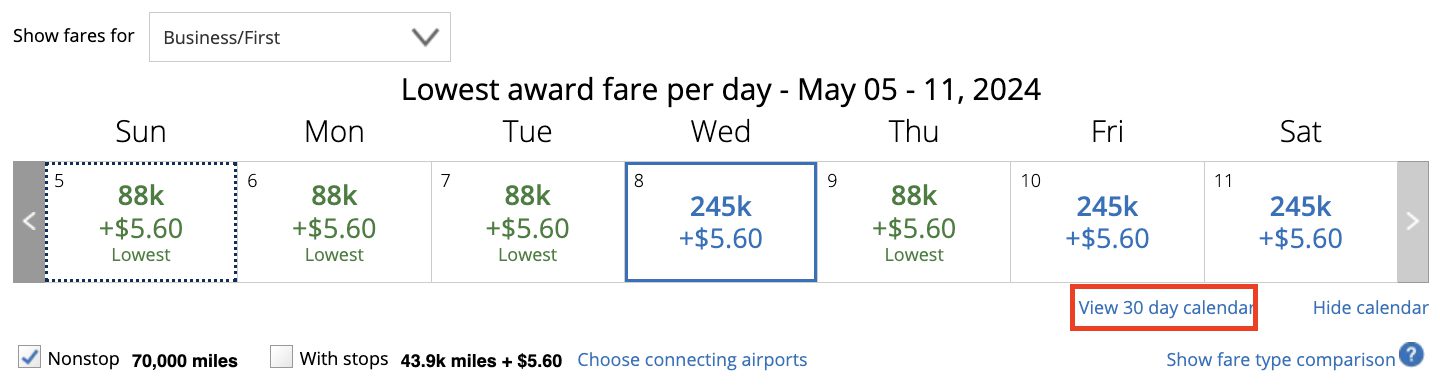1440x388 pixels.
Task: Click the With stops label text
Action: (x=344, y=359)
